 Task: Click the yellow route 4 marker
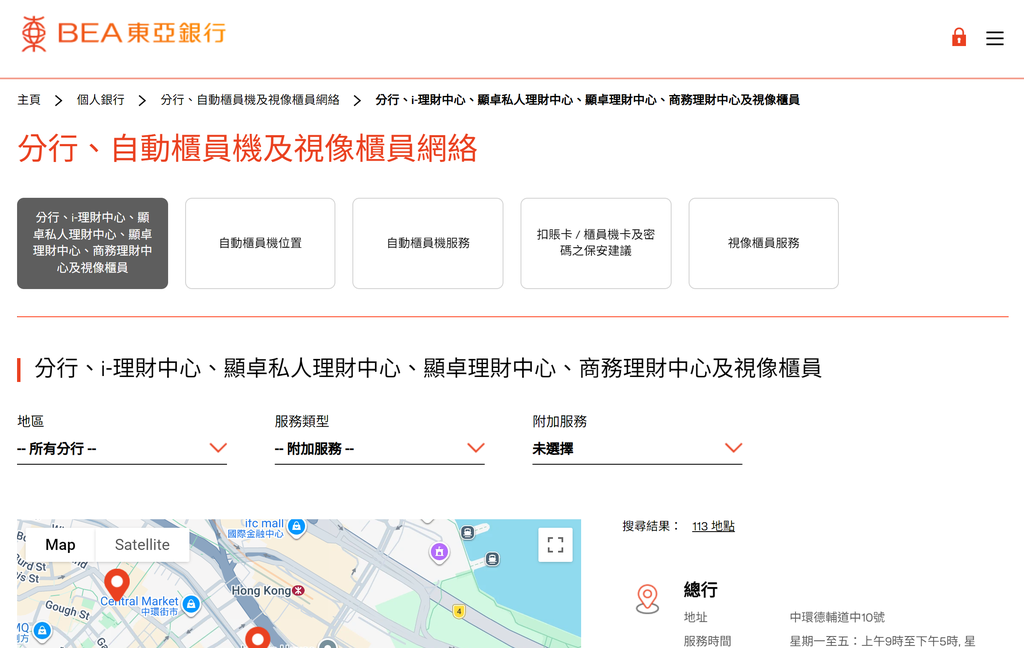(x=459, y=611)
